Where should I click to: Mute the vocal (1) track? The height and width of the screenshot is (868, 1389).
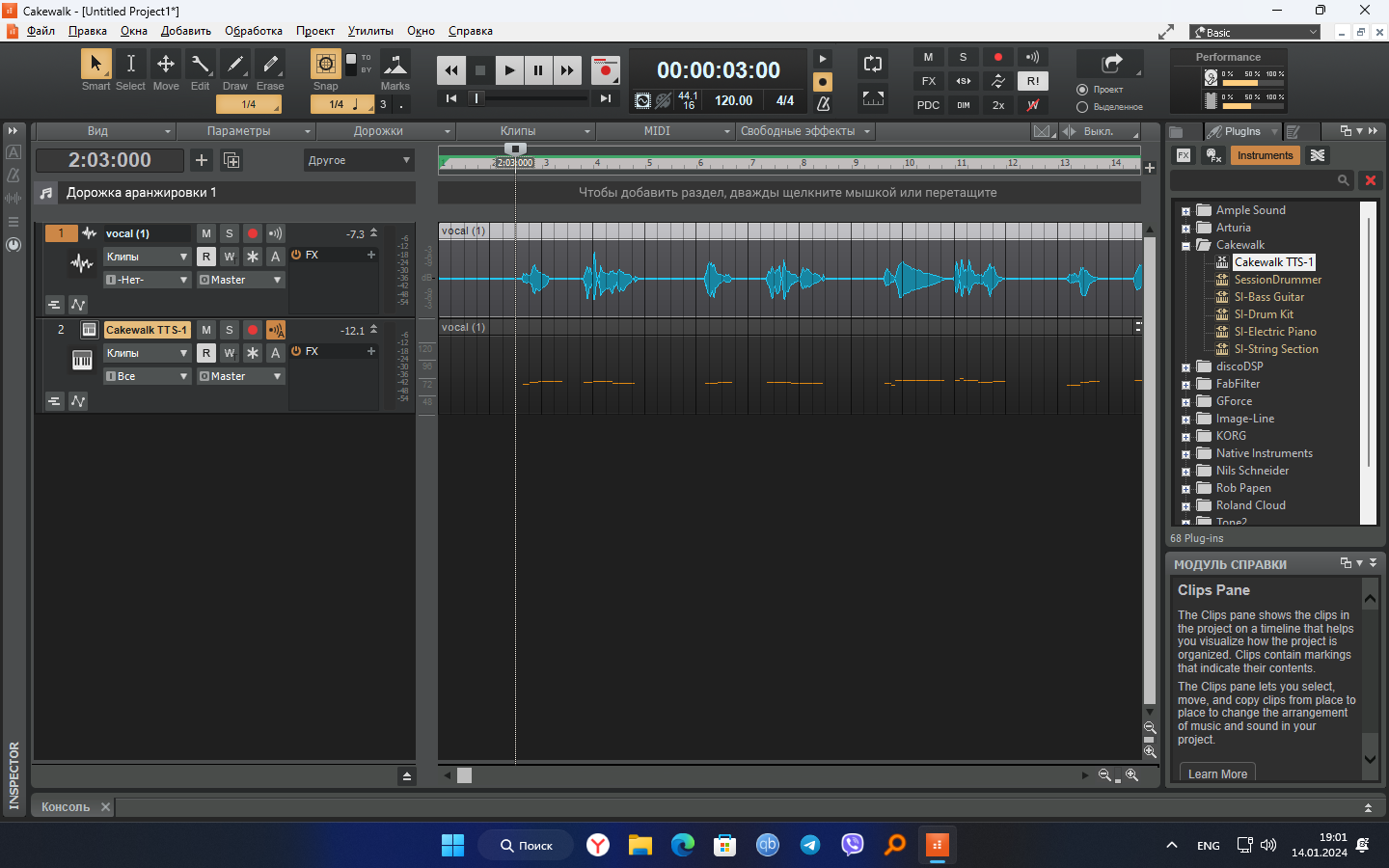click(x=206, y=233)
